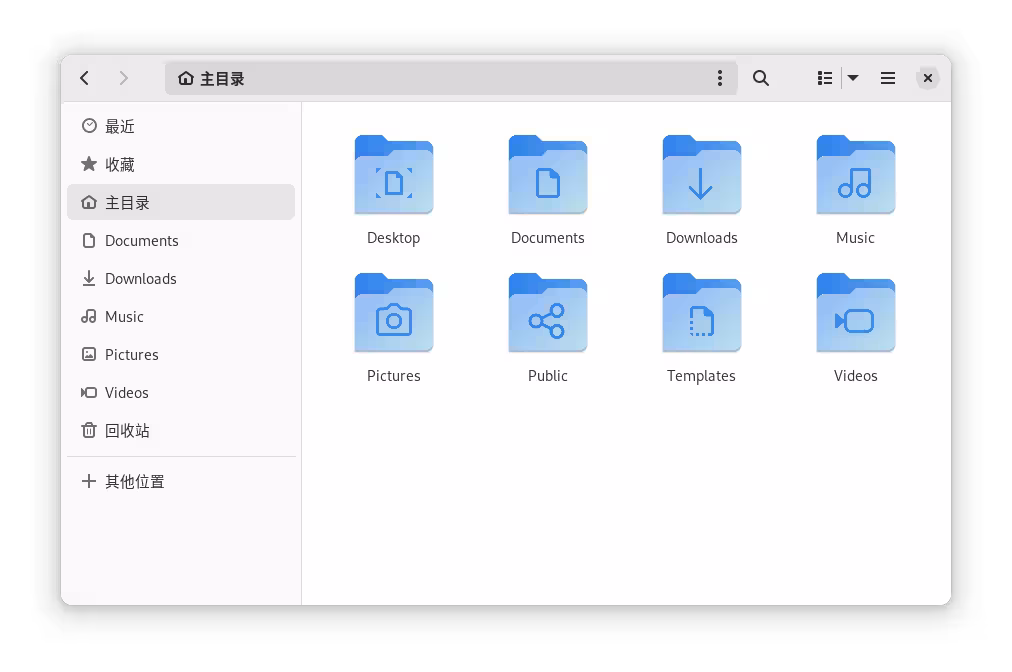The width and height of the screenshot is (1012, 672).
Task: Open 回收站 (Trash) in sidebar
Action: [x=127, y=430]
